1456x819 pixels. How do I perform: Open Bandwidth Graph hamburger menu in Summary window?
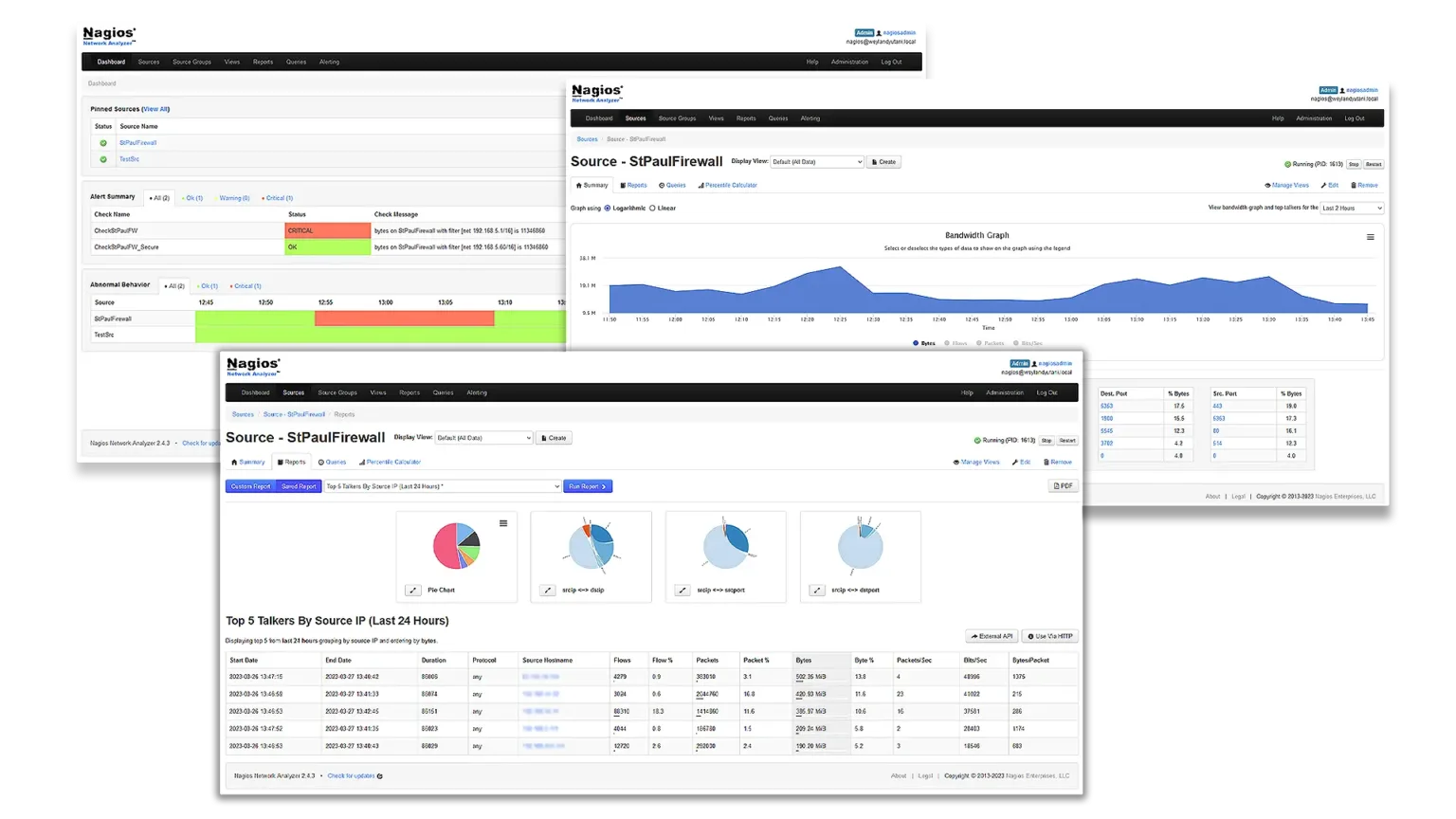(1370, 237)
